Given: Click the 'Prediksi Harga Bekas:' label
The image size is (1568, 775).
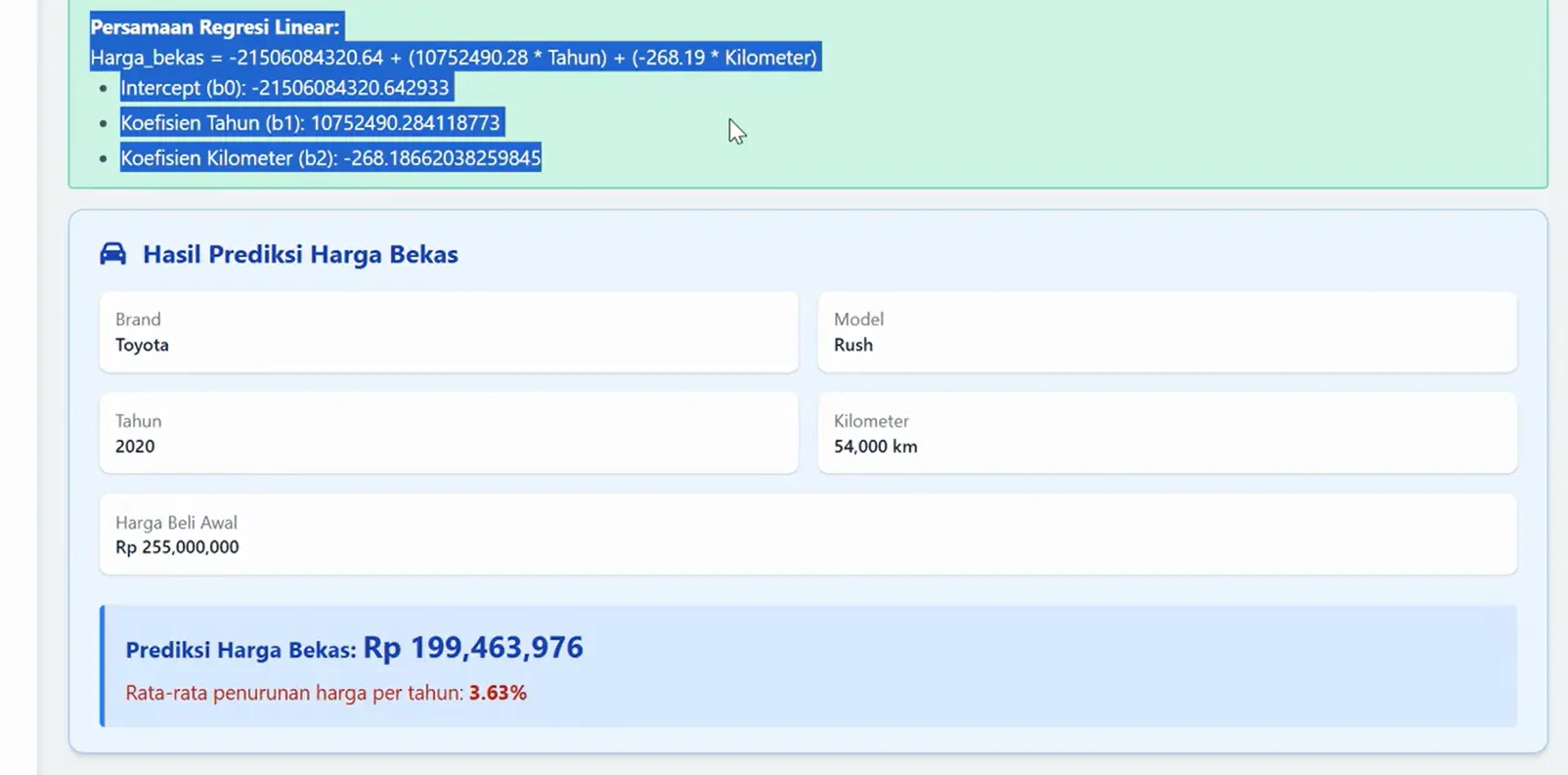Looking at the screenshot, I should [240, 650].
